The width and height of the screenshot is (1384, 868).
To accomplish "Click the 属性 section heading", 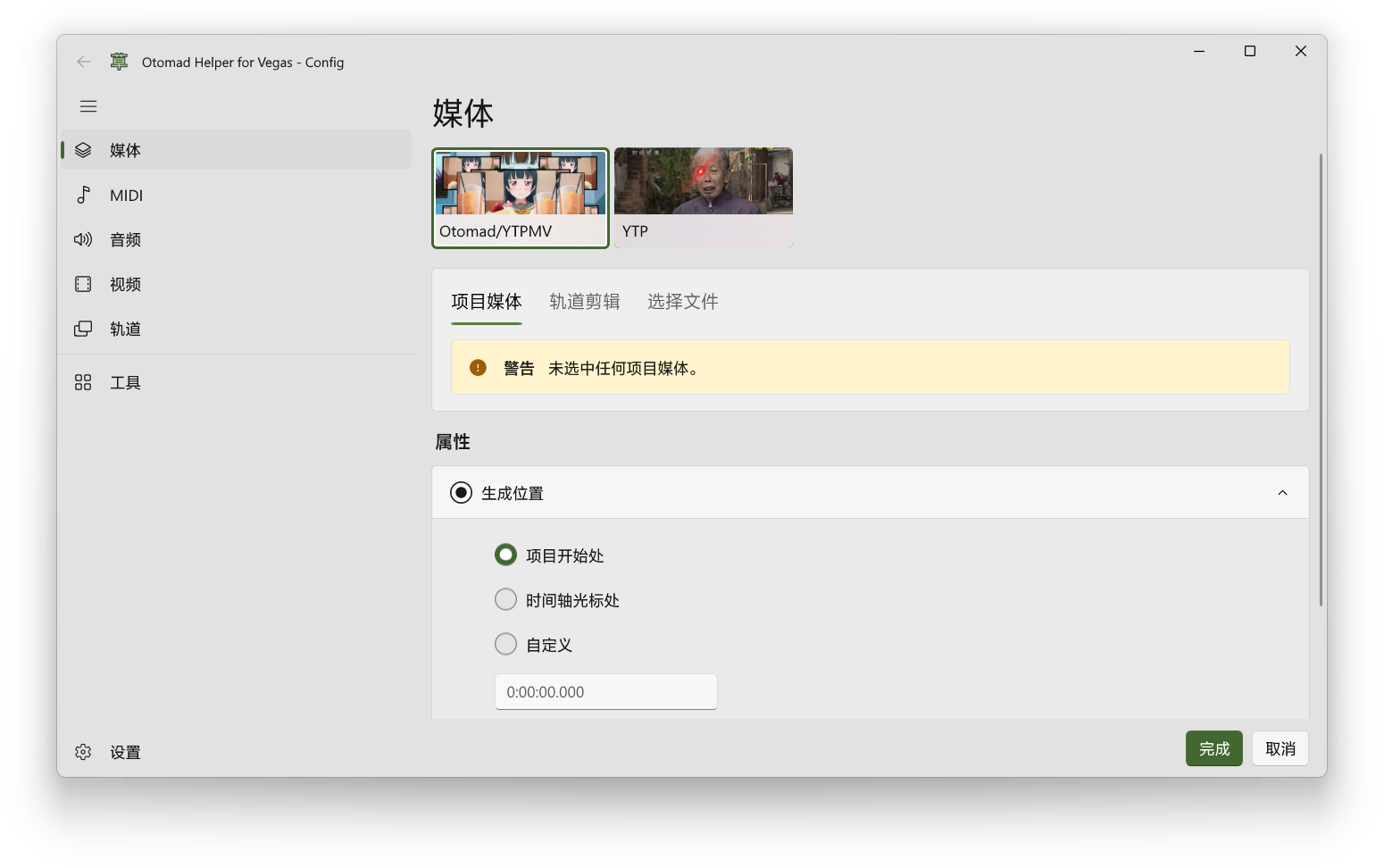I will [453, 442].
